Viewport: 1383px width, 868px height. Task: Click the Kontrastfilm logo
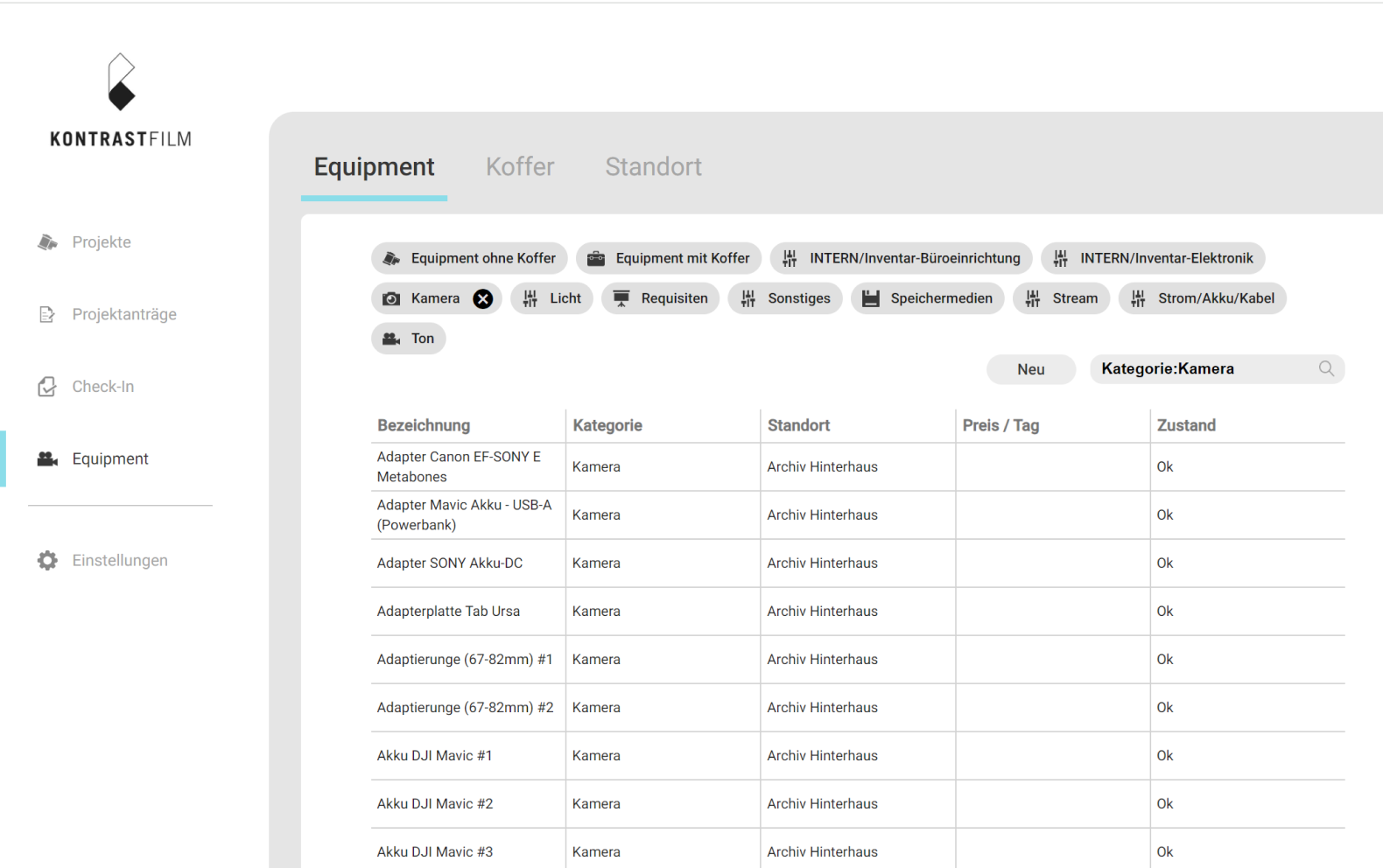coord(121,100)
